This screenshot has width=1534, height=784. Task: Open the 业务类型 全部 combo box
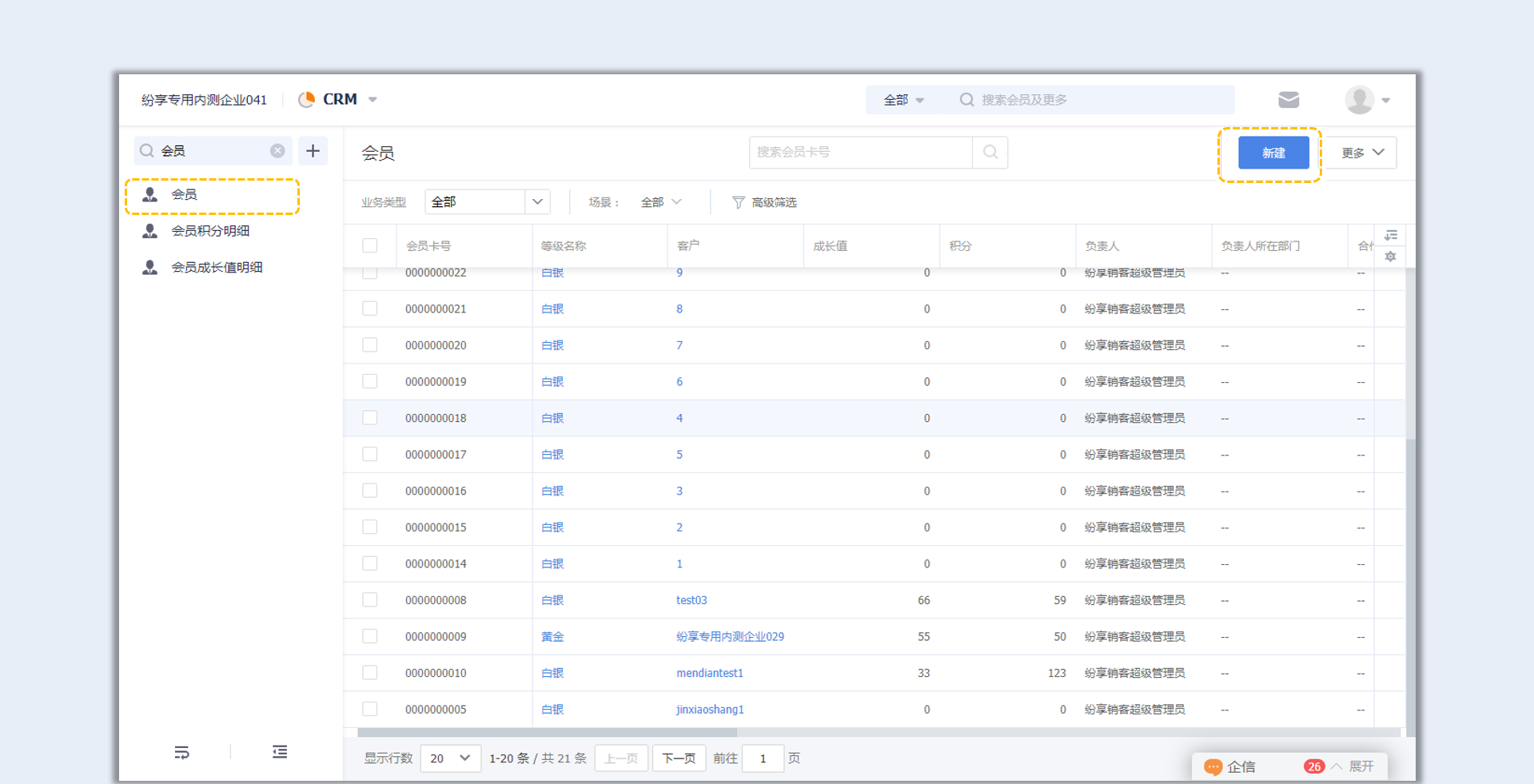488,202
